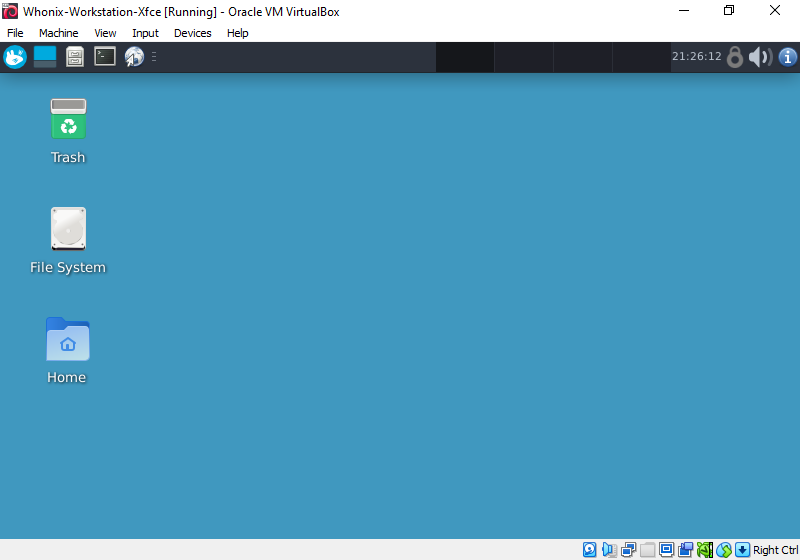This screenshot has width=800, height=560.
Task: Click the hard disk activity status icon
Action: pos(590,550)
